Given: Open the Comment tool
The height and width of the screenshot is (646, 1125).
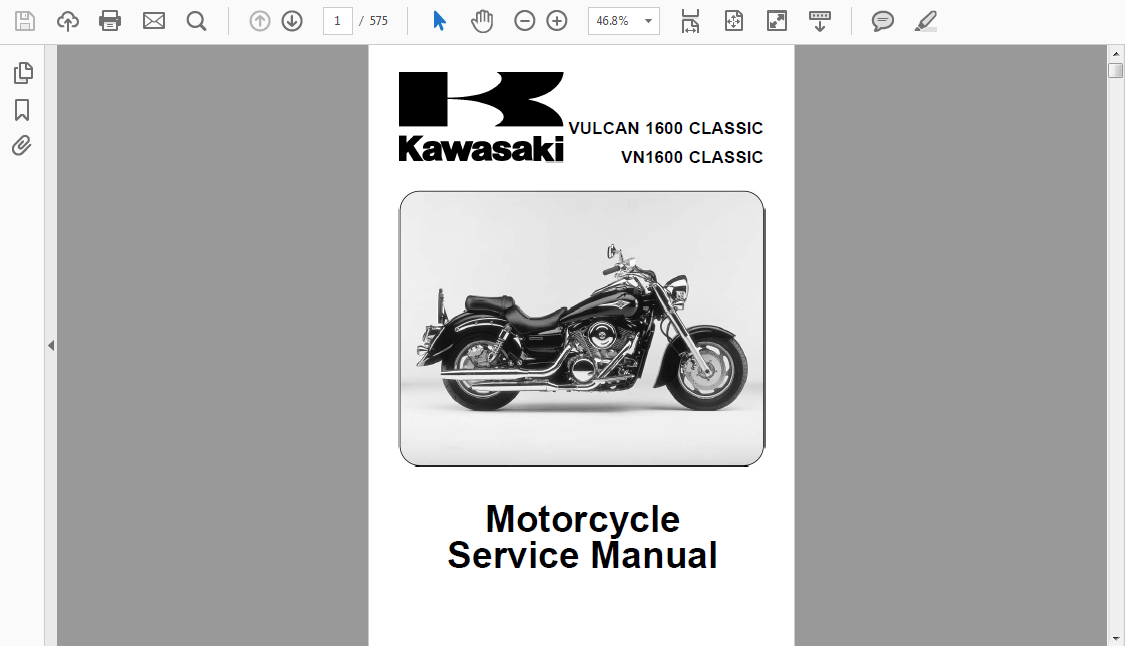Looking at the screenshot, I should (882, 20).
